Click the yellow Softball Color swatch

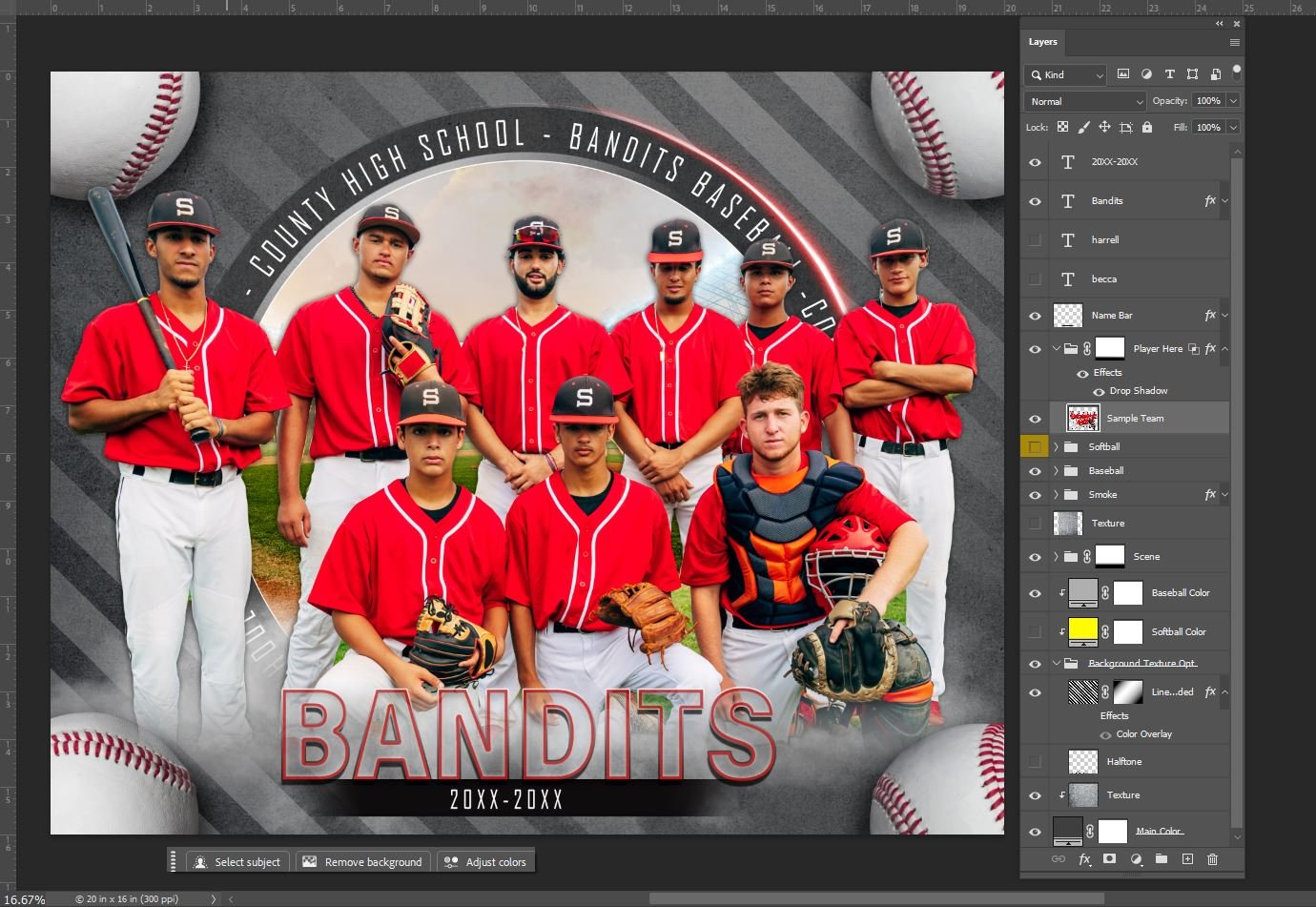(x=1082, y=631)
